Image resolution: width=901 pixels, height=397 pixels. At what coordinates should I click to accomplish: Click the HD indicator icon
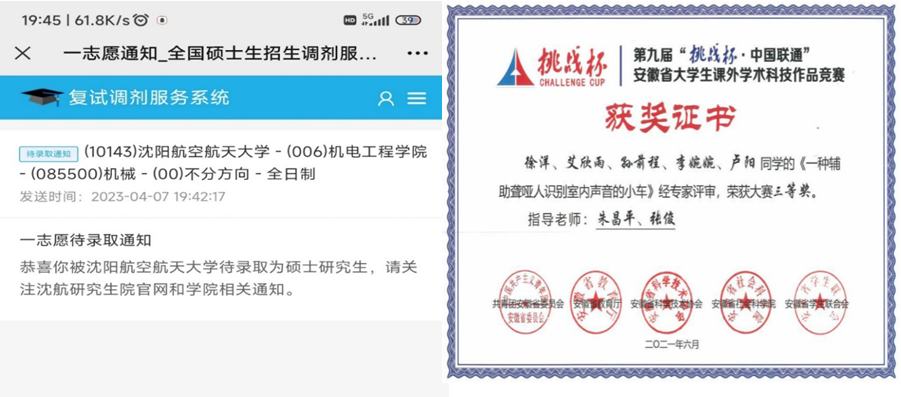pyautogui.click(x=350, y=20)
